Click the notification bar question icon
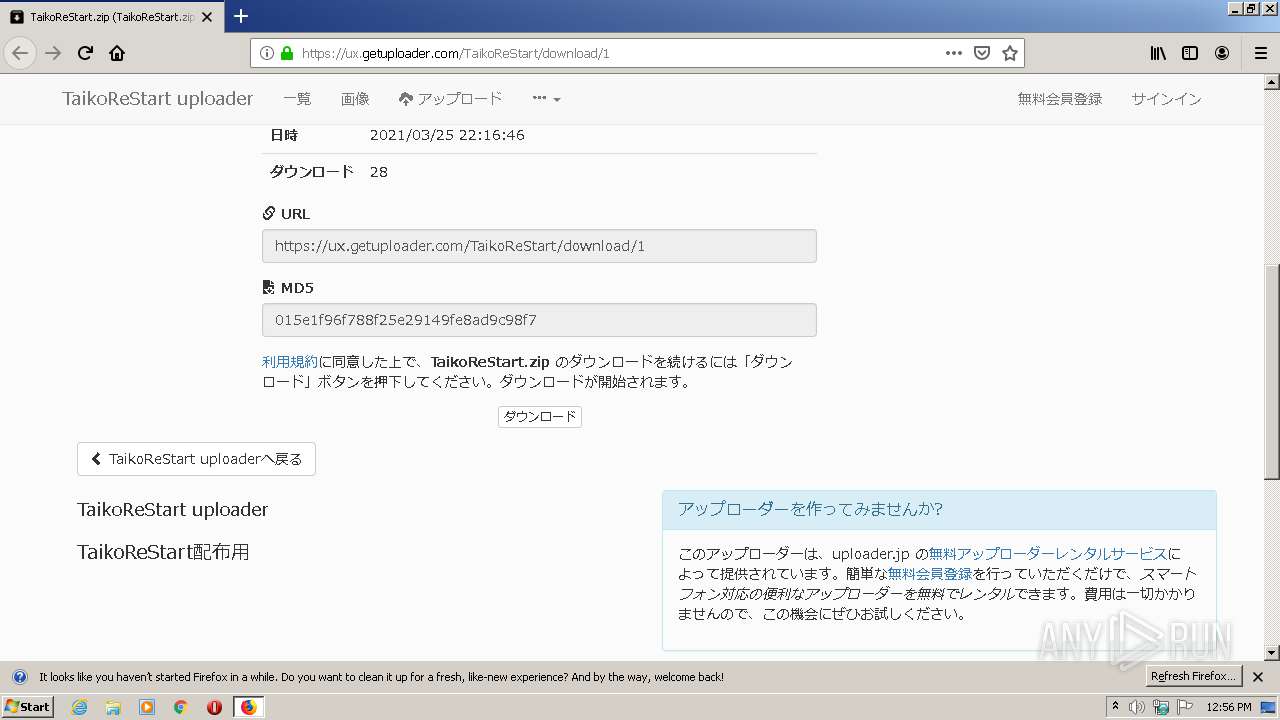This screenshot has width=1280, height=720. point(19,677)
